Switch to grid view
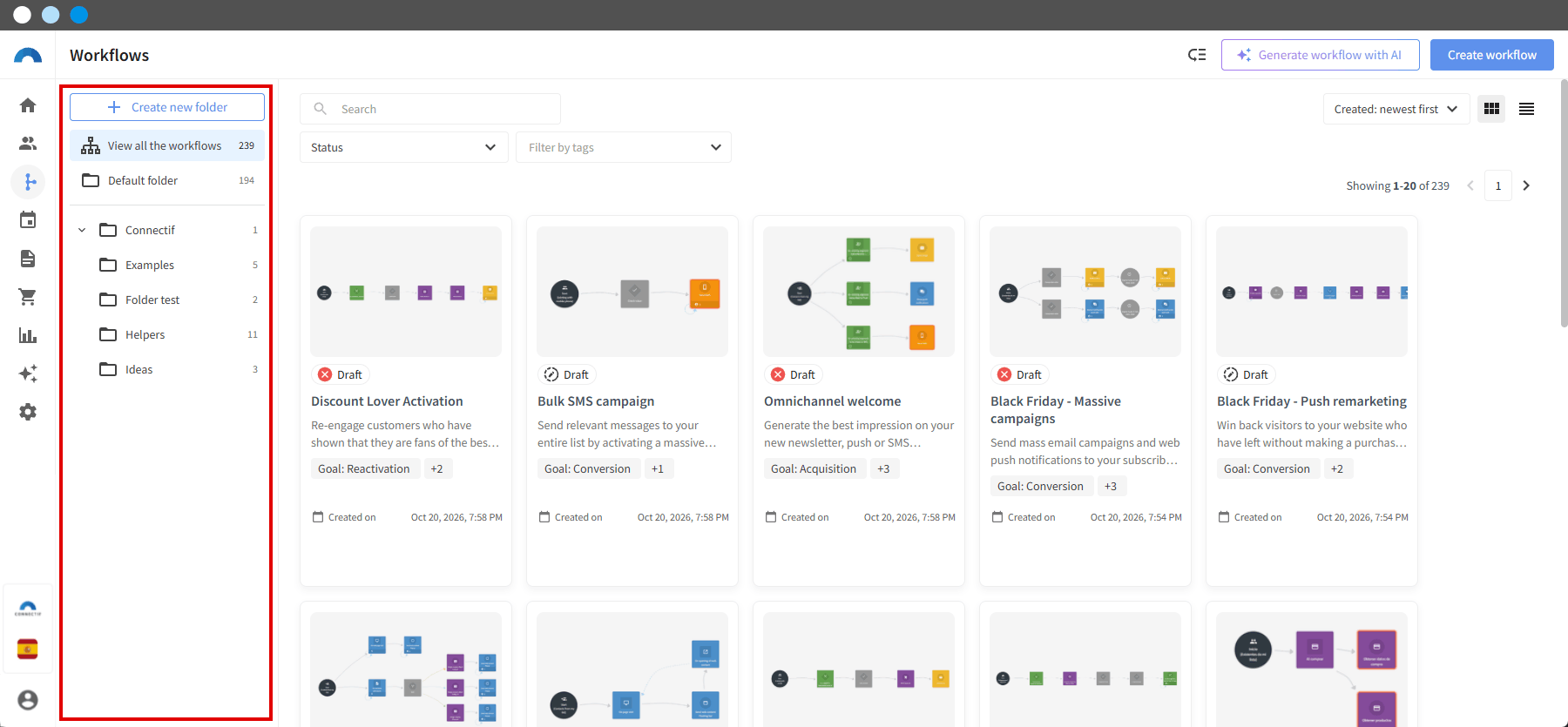1568x727 pixels. coord(1491,109)
